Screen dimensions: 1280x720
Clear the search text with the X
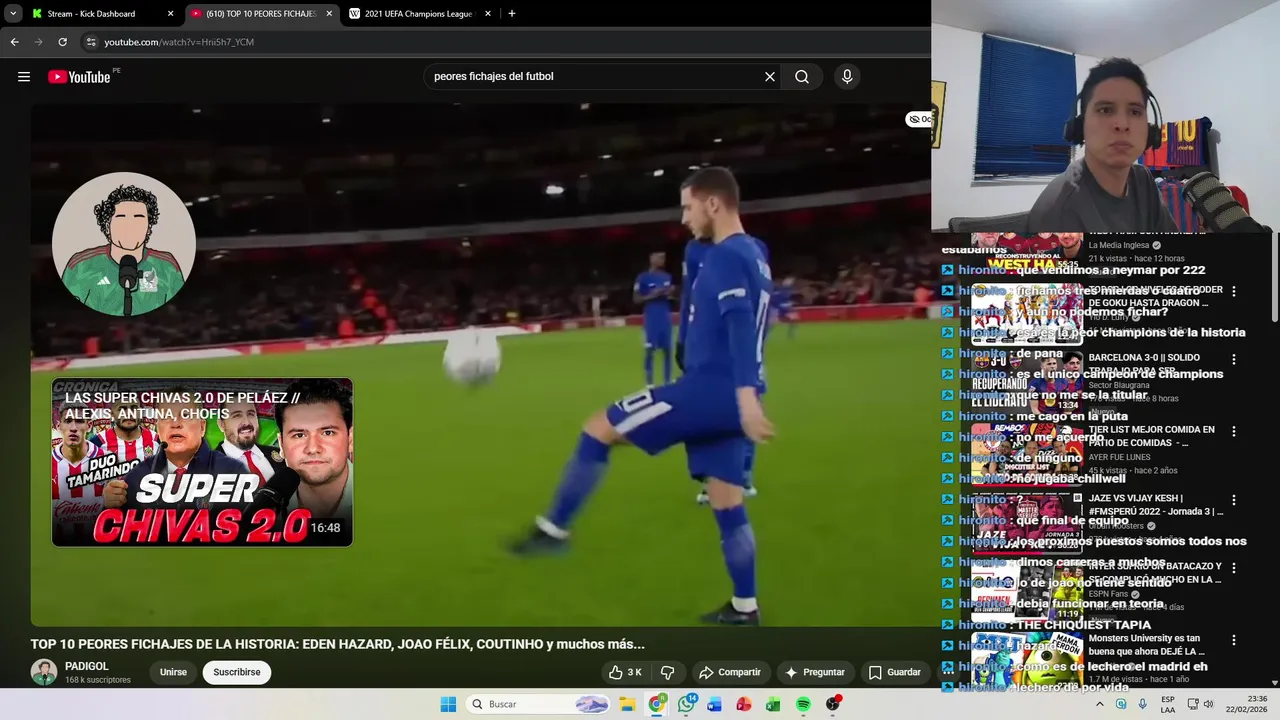[770, 77]
